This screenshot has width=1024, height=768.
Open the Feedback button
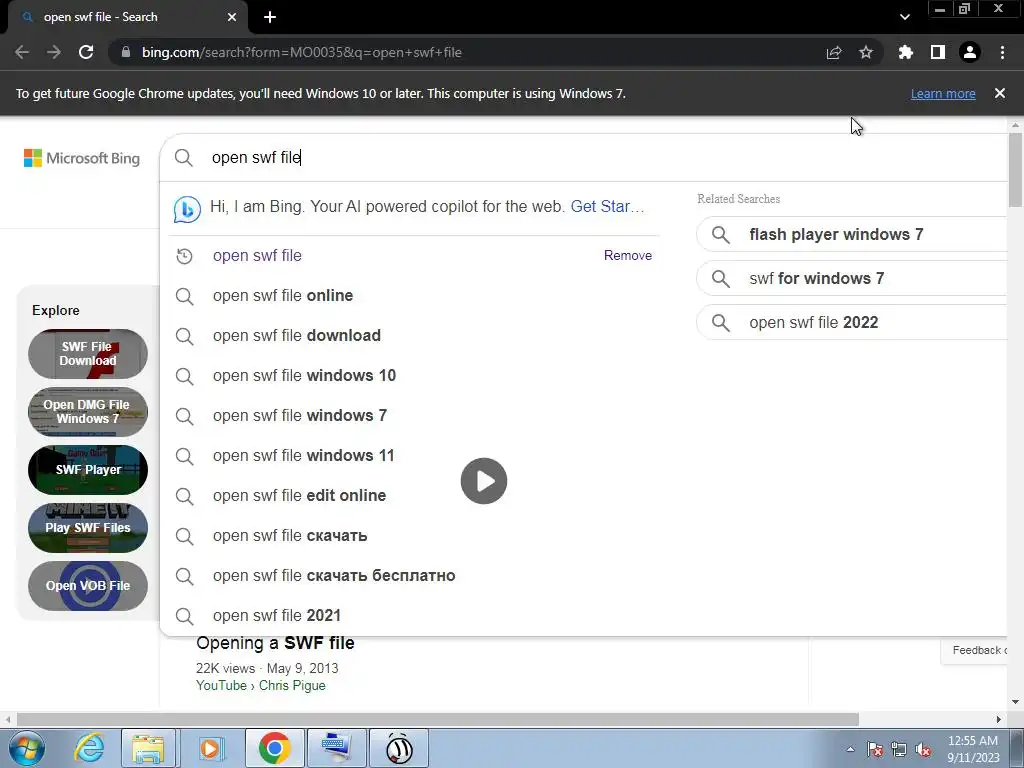tap(976, 650)
